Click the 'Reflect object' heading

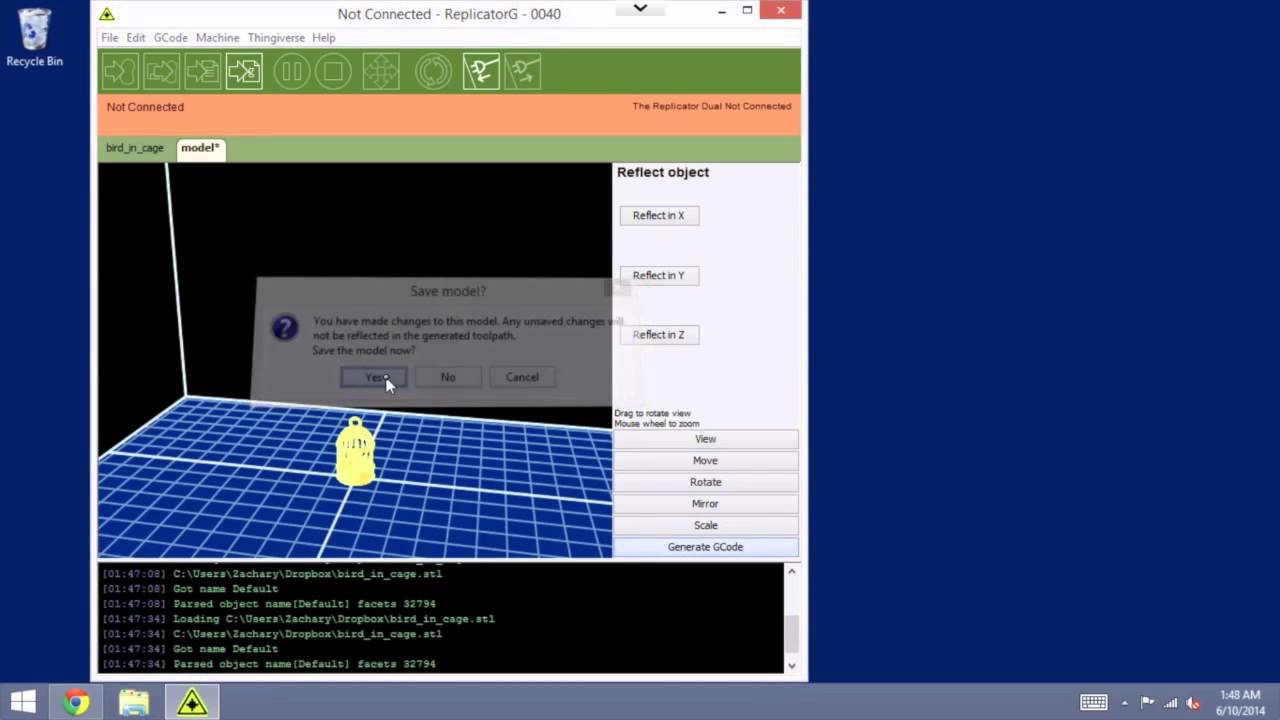click(663, 172)
